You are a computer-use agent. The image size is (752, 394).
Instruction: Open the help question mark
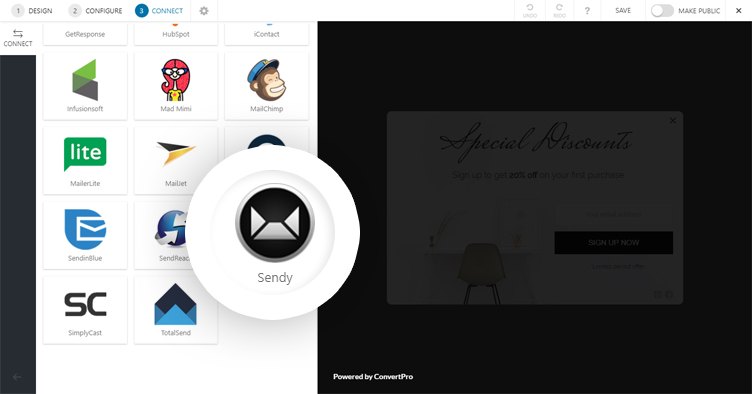(x=587, y=11)
